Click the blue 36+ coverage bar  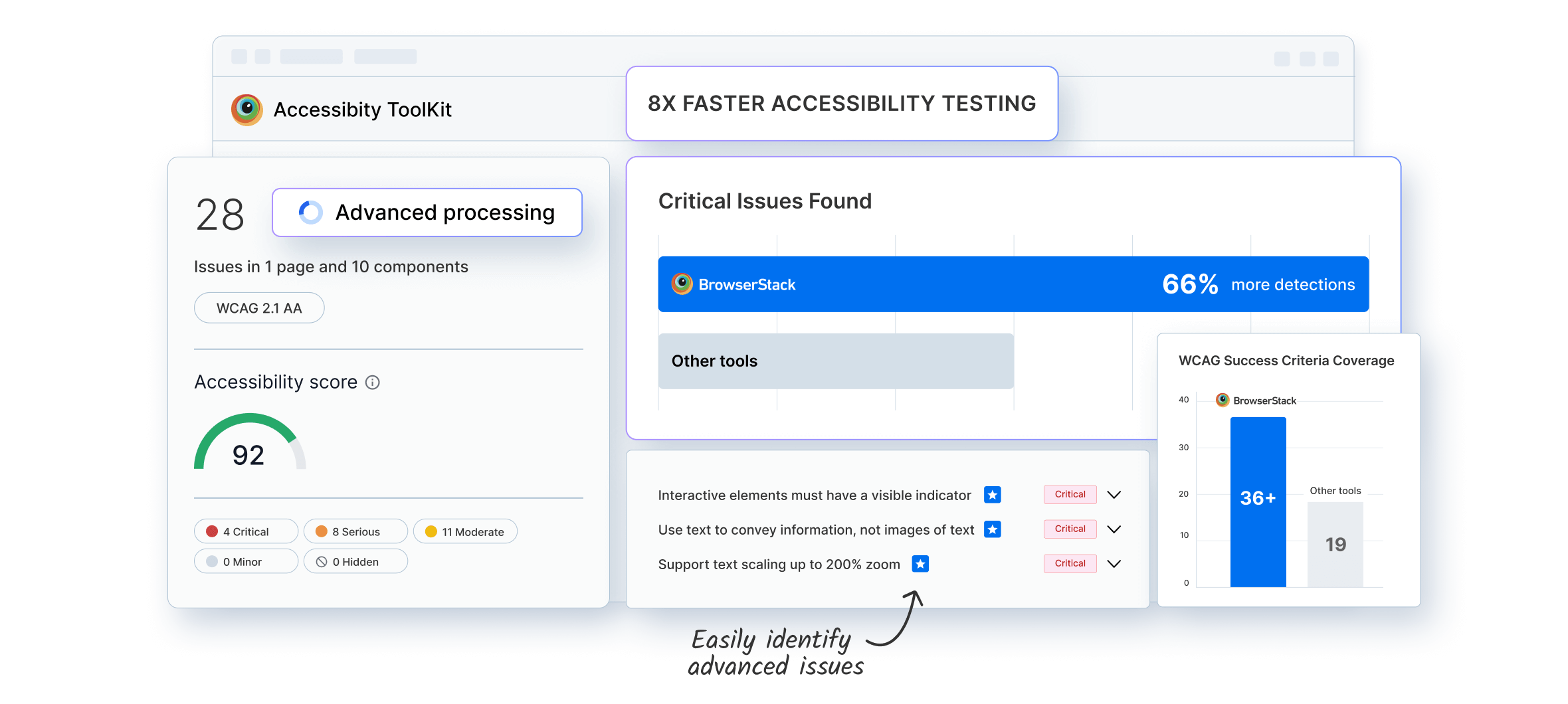[x=1258, y=502]
